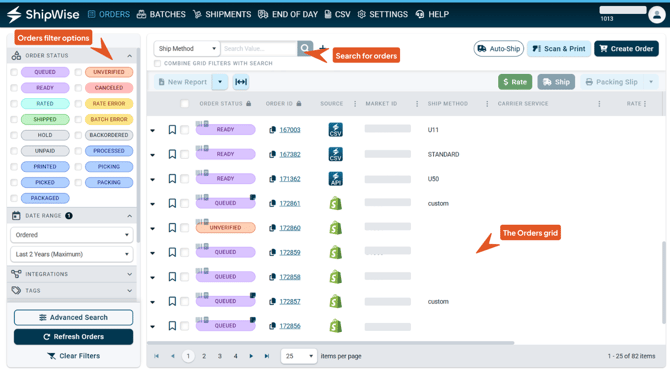This screenshot has height=377, width=670.
Task: Add another search filter with plus icon
Action: coord(323,48)
